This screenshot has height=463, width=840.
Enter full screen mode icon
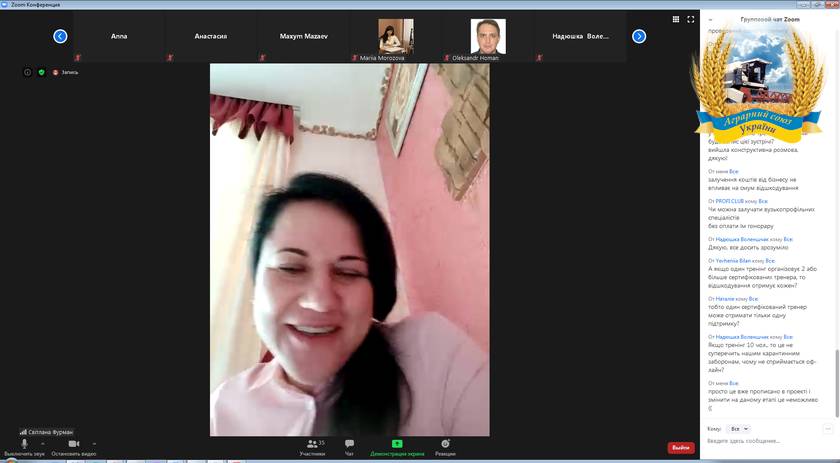click(x=691, y=19)
